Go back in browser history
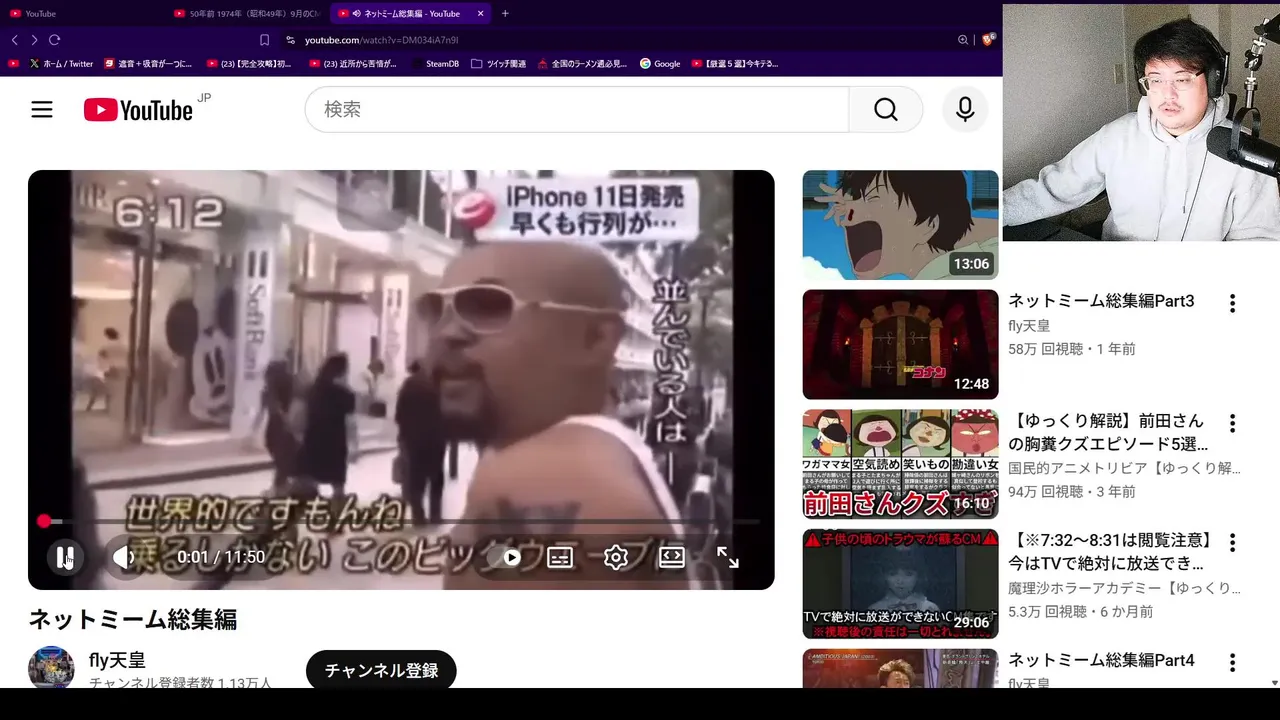Viewport: 1280px width, 720px height. tap(14, 40)
